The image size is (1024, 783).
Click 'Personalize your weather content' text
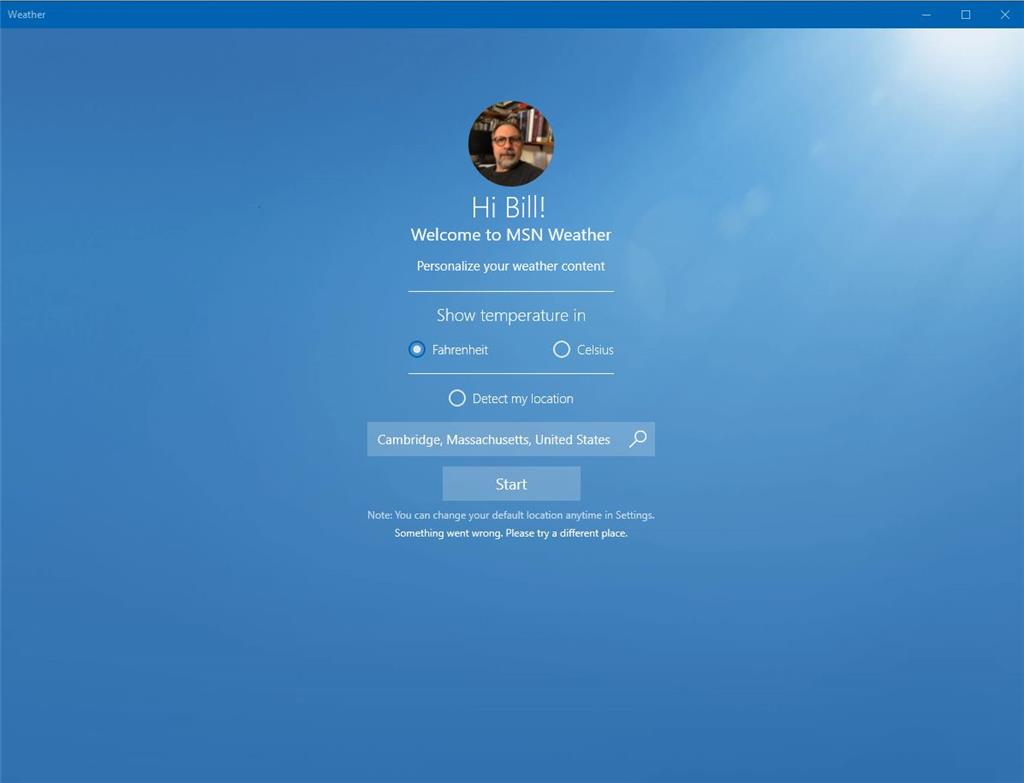coord(511,266)
